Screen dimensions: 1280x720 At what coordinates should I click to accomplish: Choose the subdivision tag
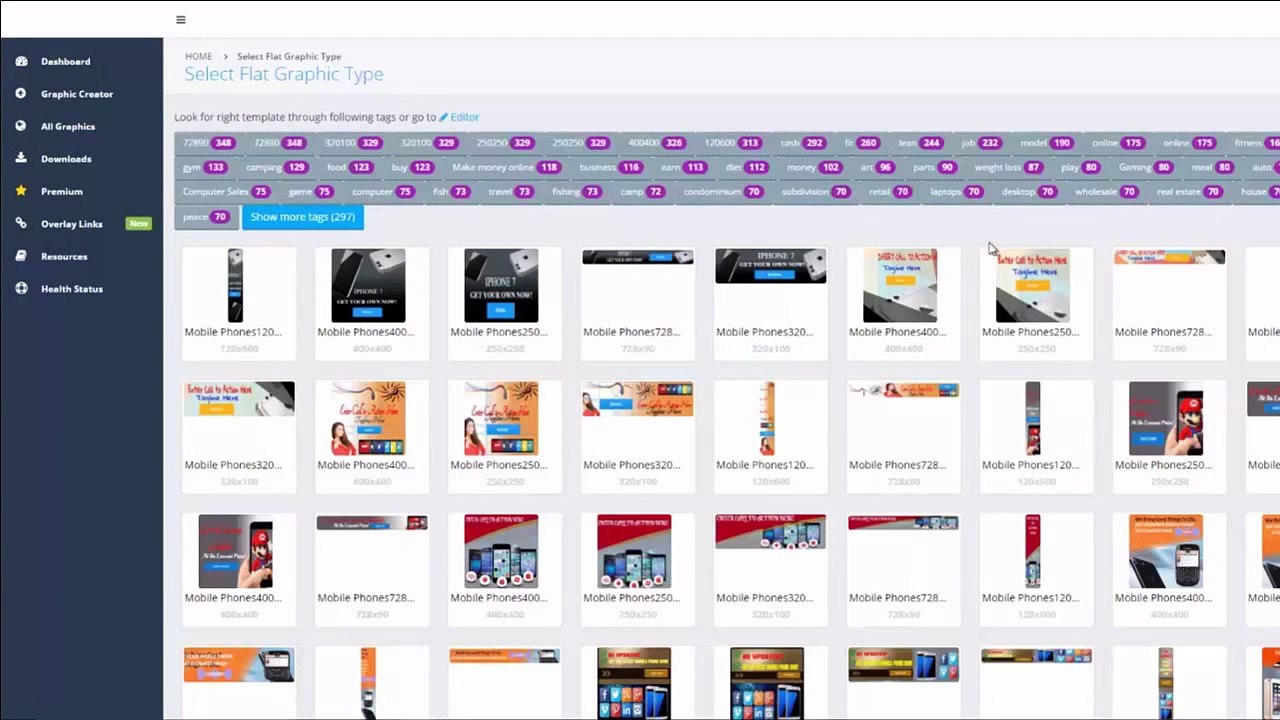click(816, 191)
